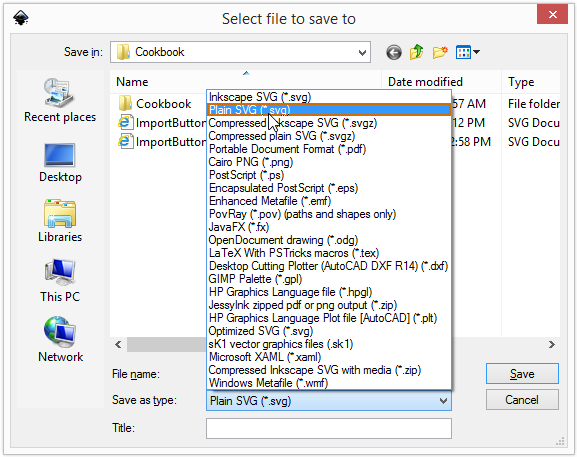Go back to last folder visited

(x=394, y=52)
